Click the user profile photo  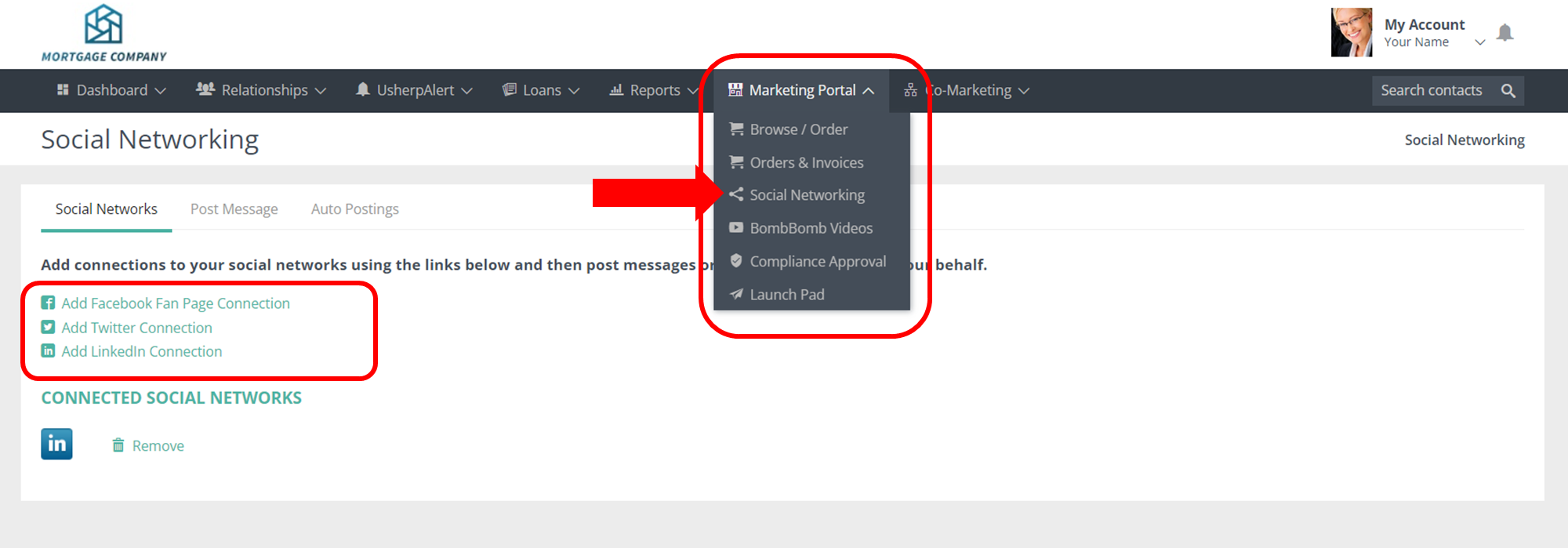(x=1351, y=33)
